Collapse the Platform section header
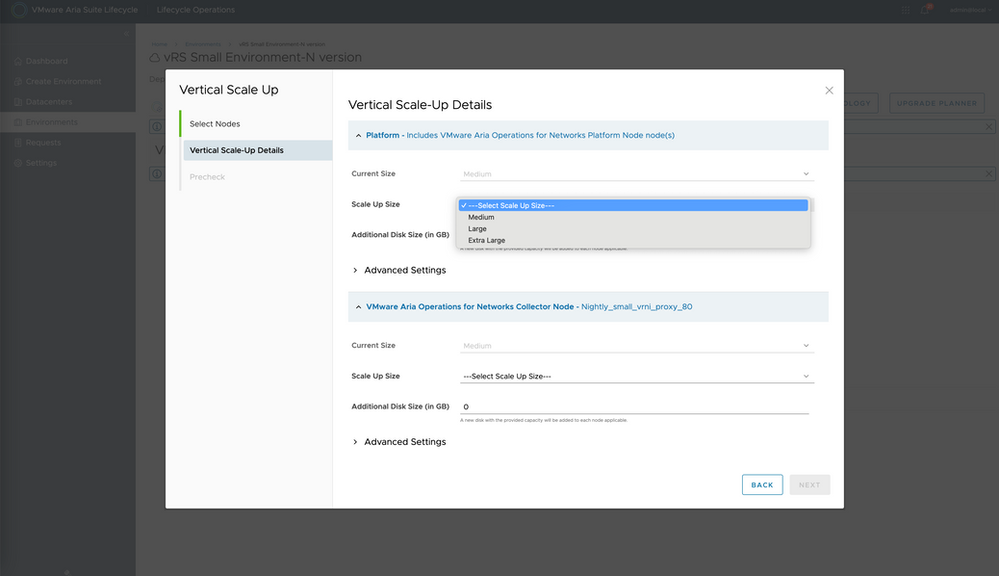This screenshot has height=576, width=999. pos(358,135)
